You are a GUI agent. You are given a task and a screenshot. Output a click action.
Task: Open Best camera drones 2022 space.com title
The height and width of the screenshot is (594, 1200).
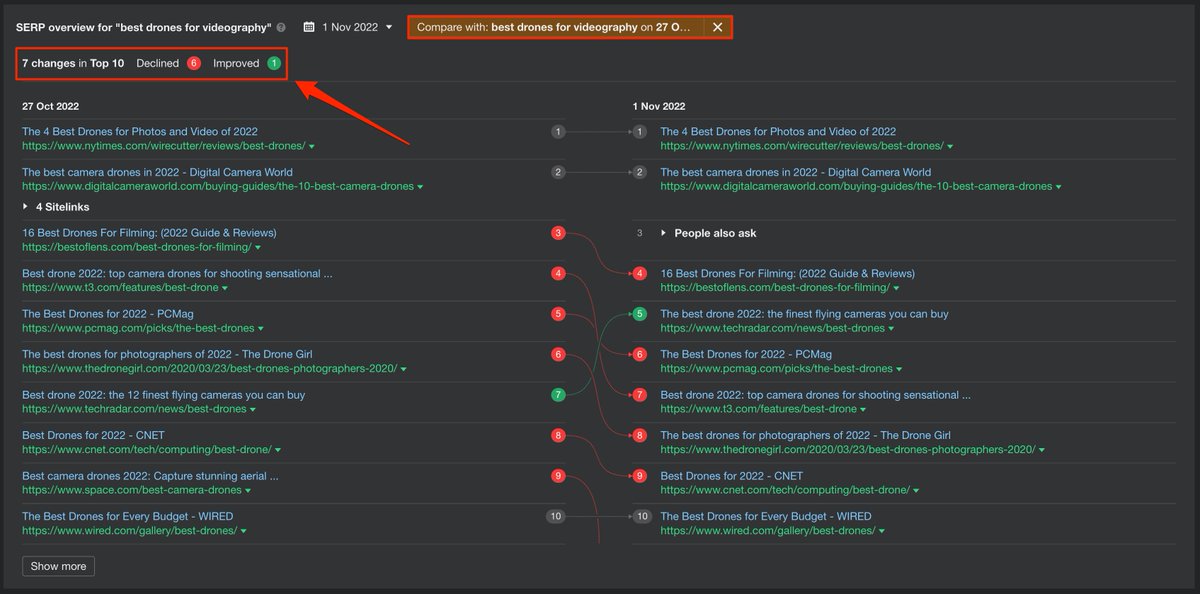[150, 476]
